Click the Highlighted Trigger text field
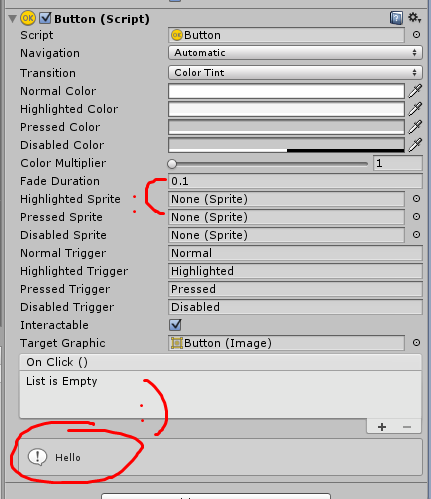This screenshot has height=499, width=431. point(295,271)
